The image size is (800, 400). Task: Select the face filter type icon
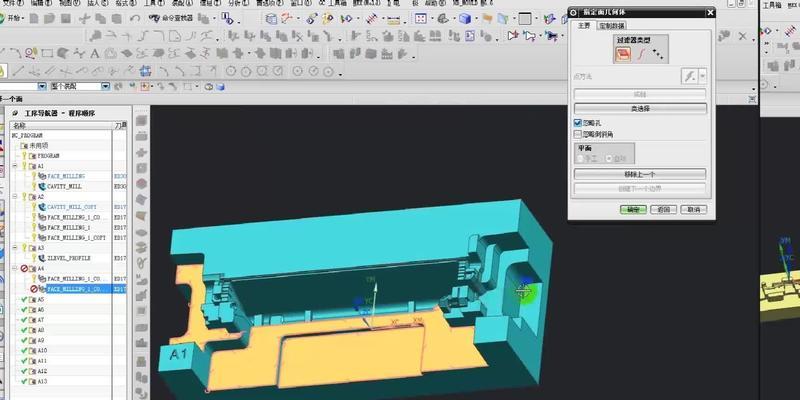point(623,54)
